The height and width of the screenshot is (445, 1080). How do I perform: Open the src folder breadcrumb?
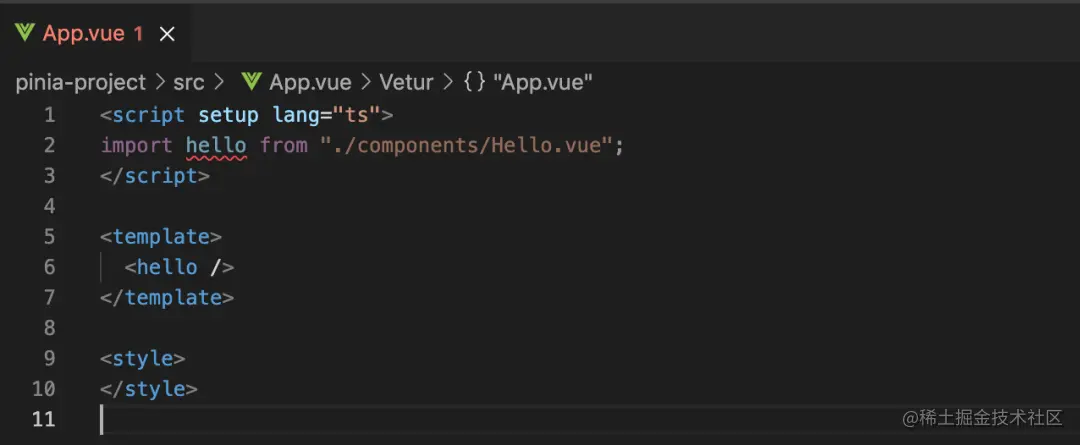coord(189,83)
